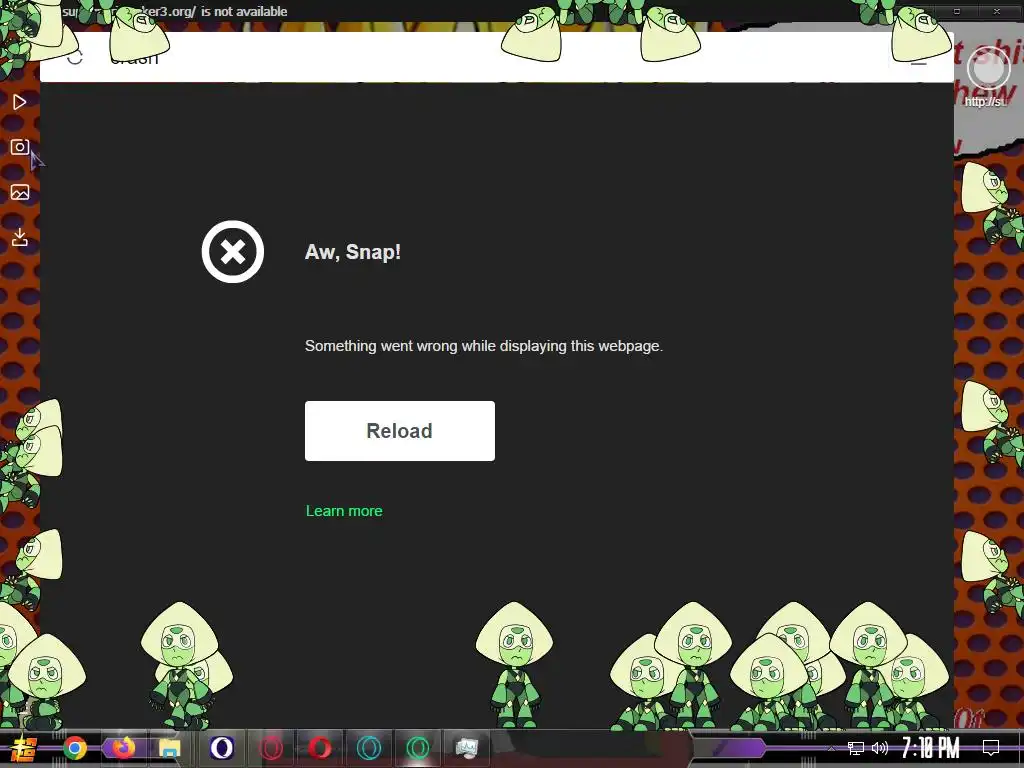Open the volume speaker tray icon
This screenshot has height=768, width=1024.
[x=880, y=748]
